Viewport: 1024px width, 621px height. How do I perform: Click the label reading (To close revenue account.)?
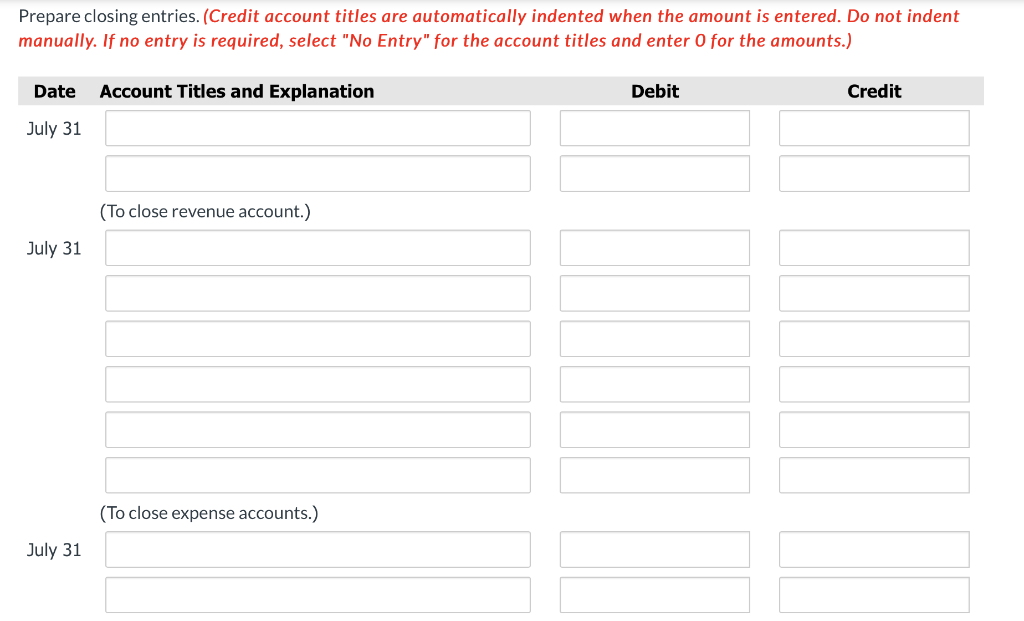tap(206, 211)
